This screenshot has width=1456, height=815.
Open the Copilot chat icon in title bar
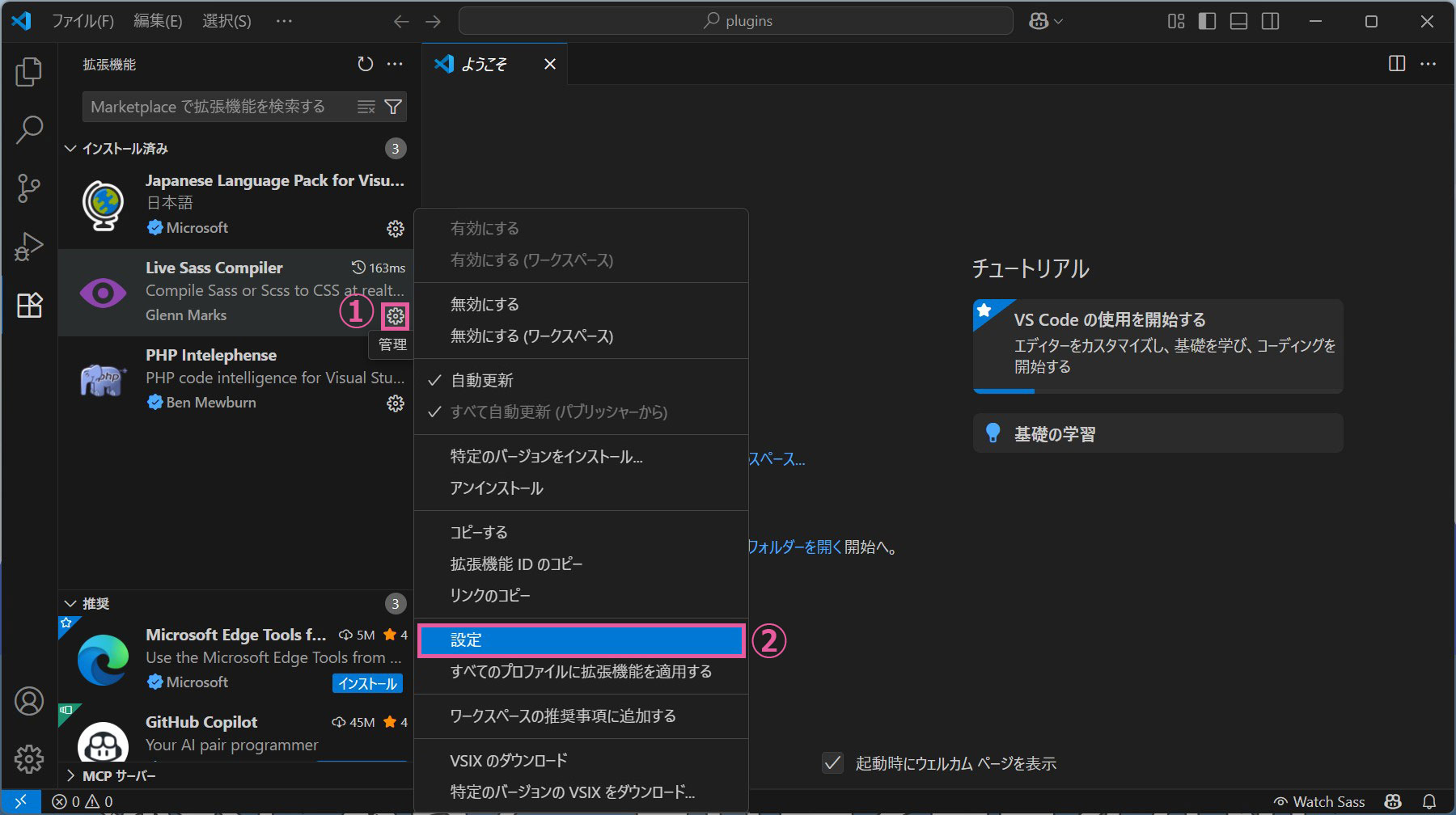point(1039,22)
